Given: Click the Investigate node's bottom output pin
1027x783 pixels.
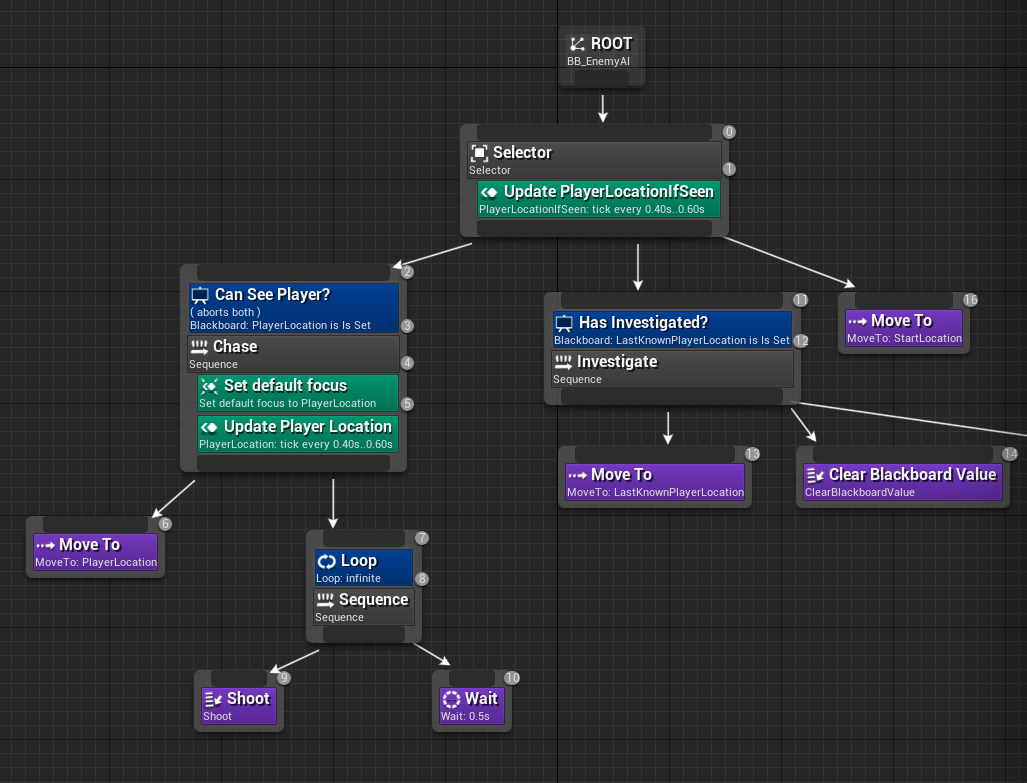Looking at the screenshot, I should [672, 396].
